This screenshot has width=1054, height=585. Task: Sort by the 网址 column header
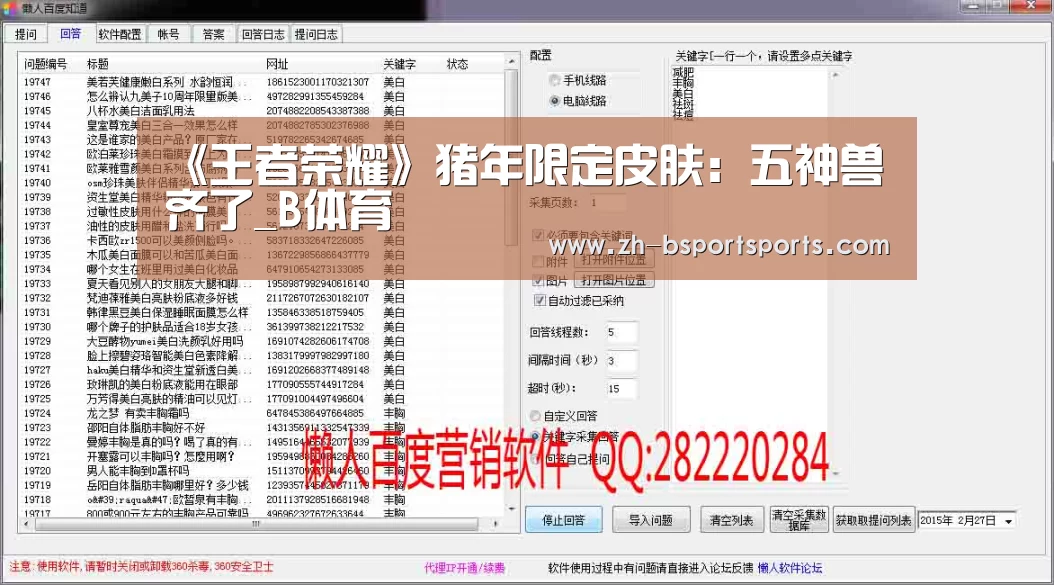point(277,64)
